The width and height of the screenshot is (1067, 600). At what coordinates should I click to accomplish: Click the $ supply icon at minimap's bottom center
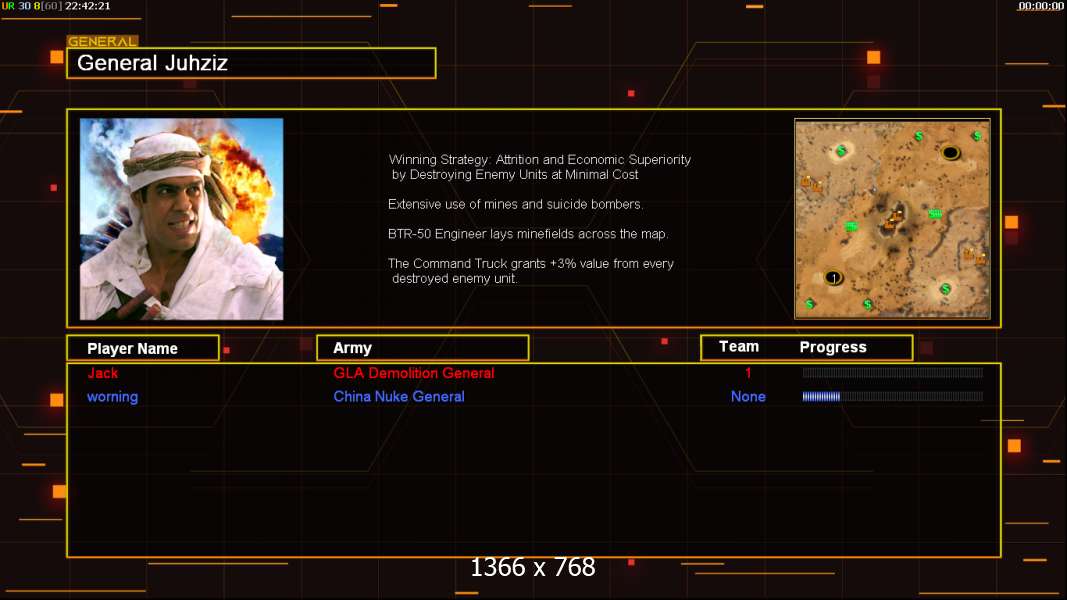tap(868, 304)
